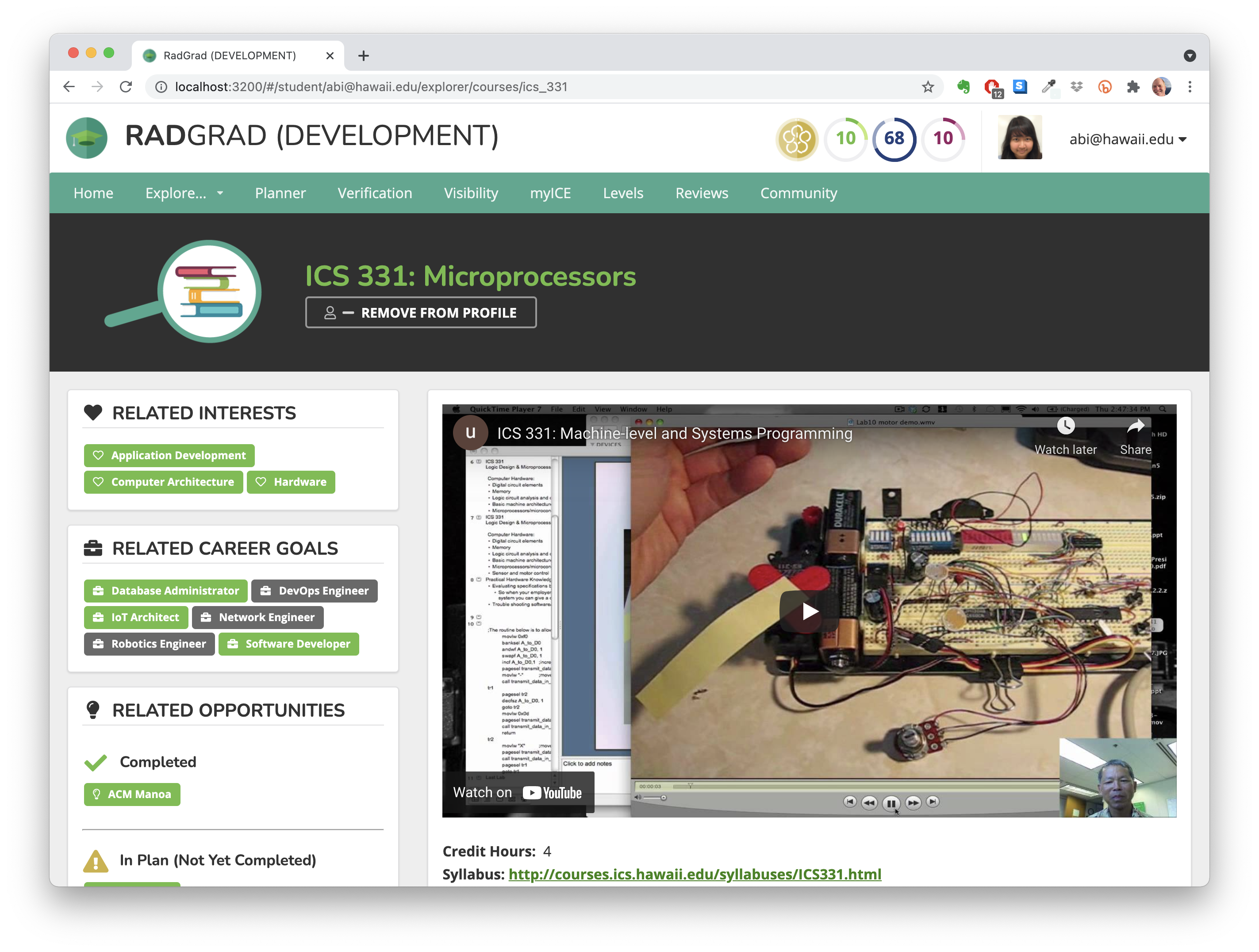Bookmark this page with the star icon

(928, 87)
